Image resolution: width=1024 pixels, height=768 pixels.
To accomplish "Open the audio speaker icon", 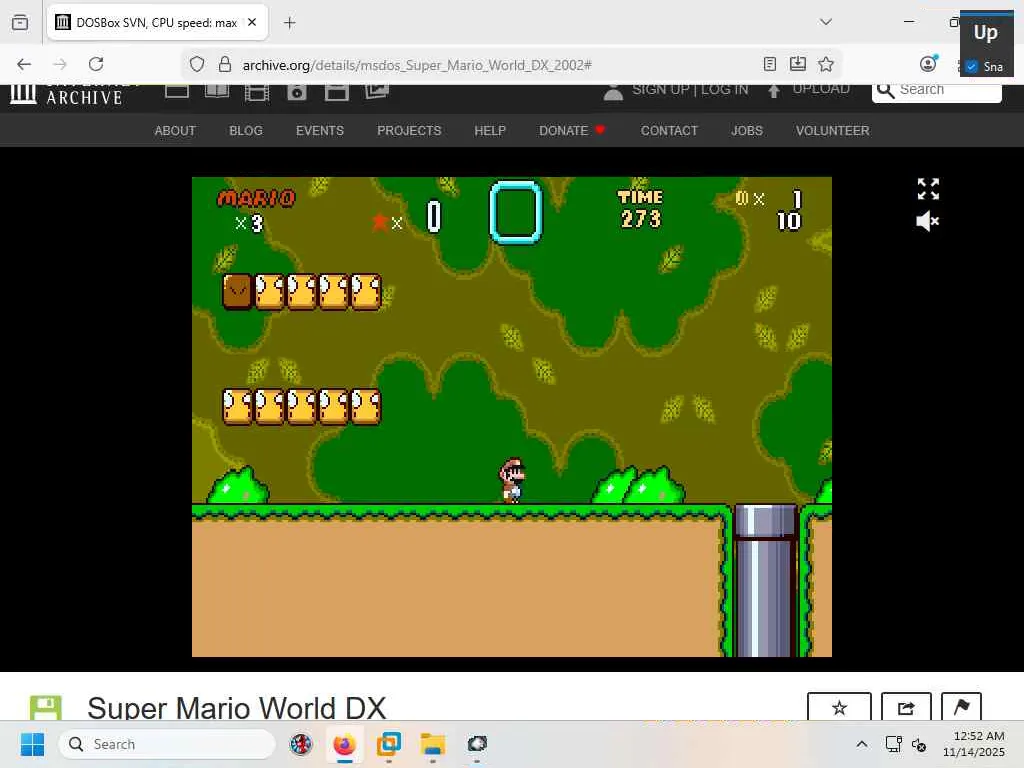I will pos(296,92).
